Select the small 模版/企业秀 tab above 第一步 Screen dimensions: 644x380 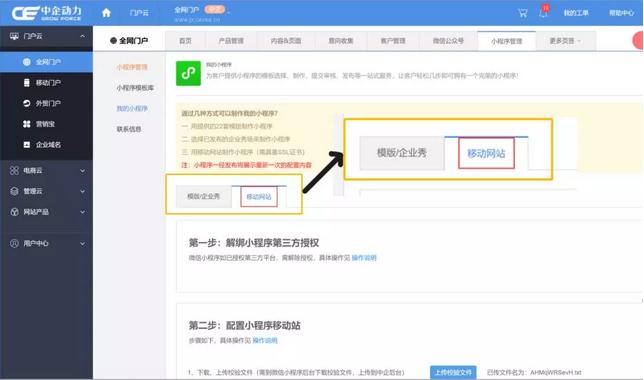204,196
